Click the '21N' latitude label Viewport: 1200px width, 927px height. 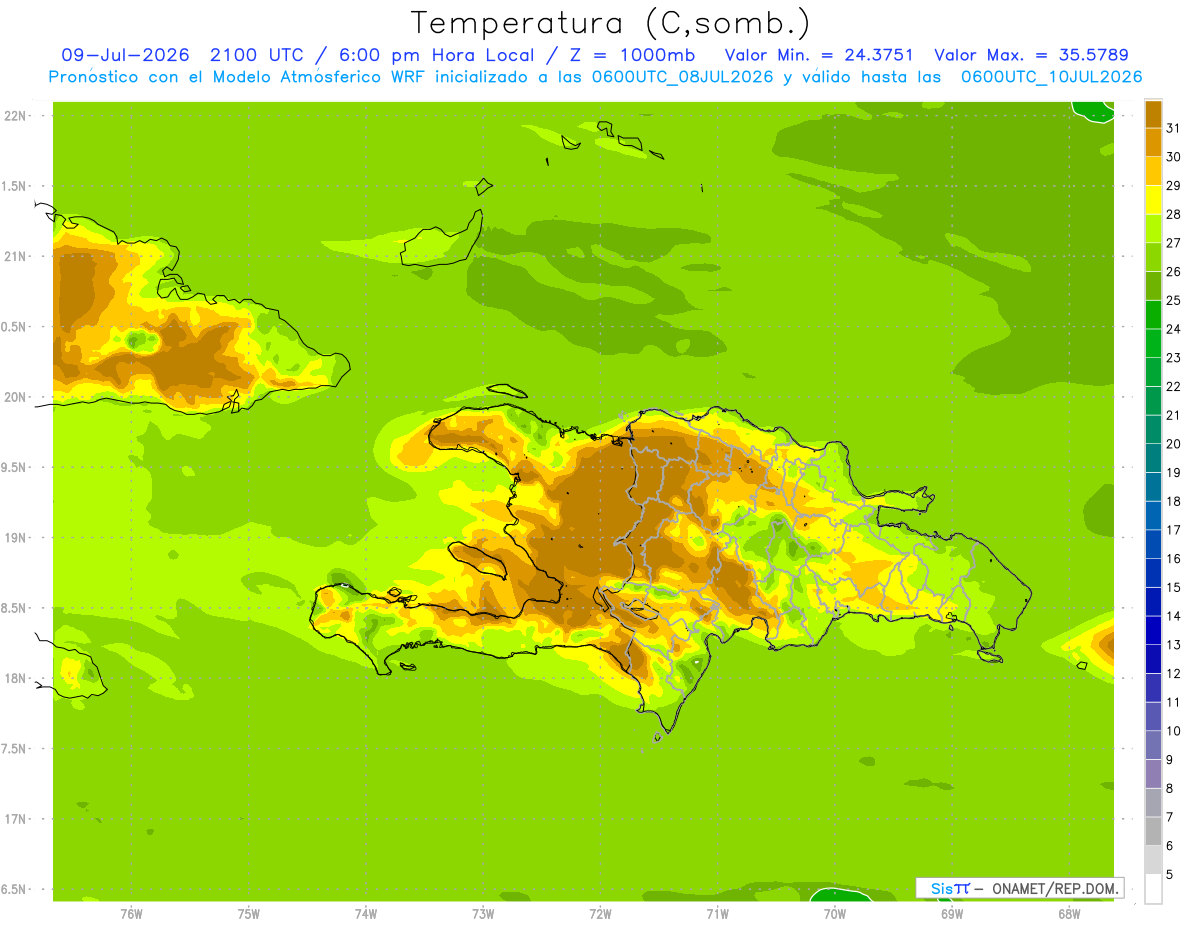pyautogui.click(x=15, y=256)
